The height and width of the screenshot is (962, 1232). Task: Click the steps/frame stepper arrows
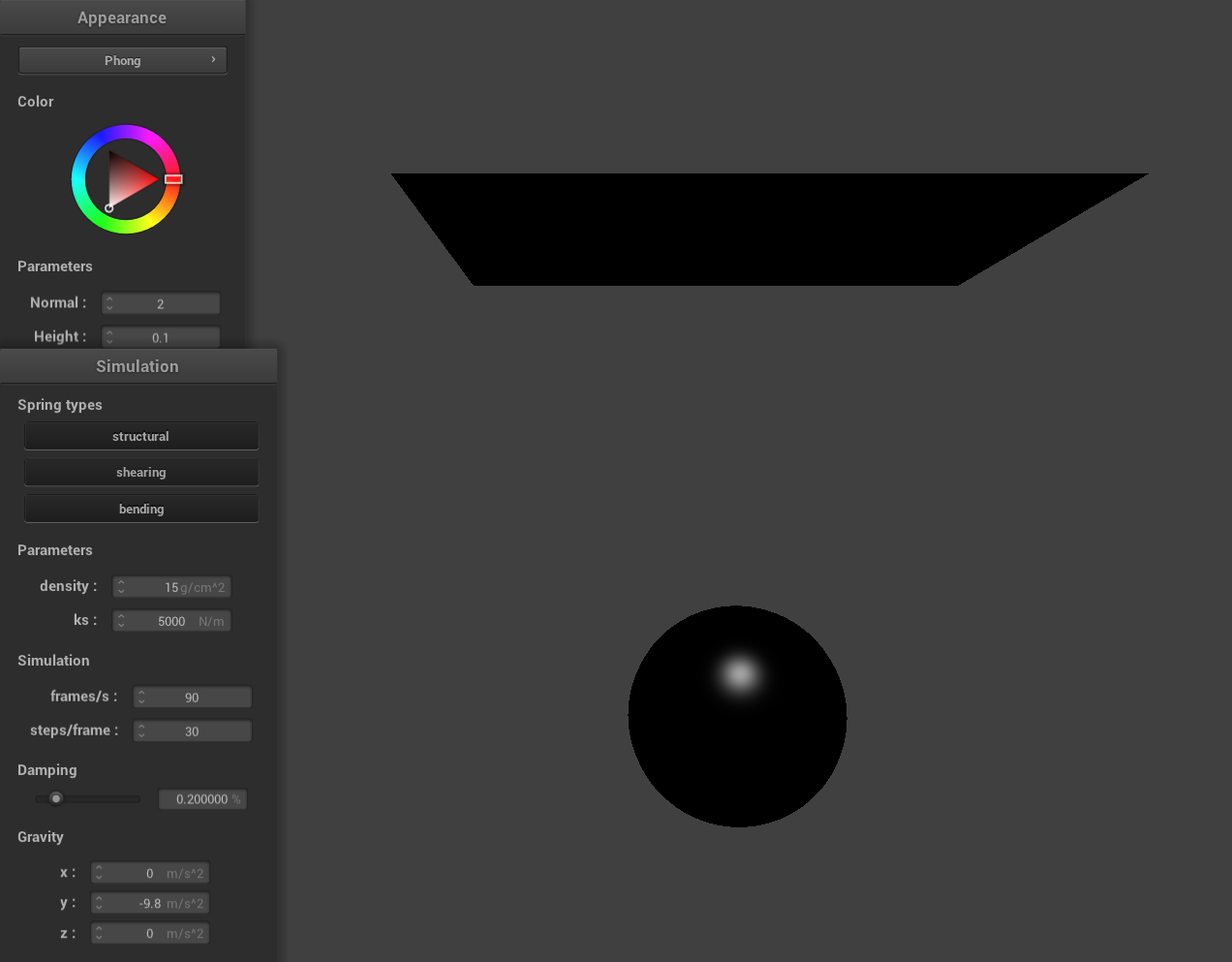141,731
